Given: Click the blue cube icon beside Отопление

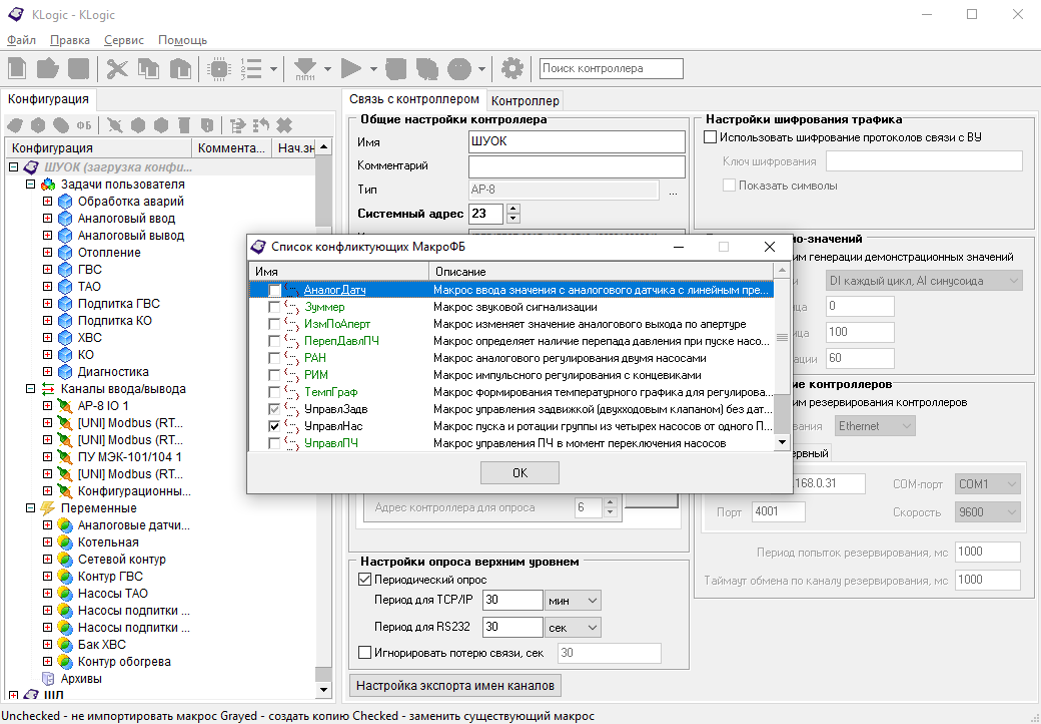Looking at the screenshot, I should [x=65, y=253].
